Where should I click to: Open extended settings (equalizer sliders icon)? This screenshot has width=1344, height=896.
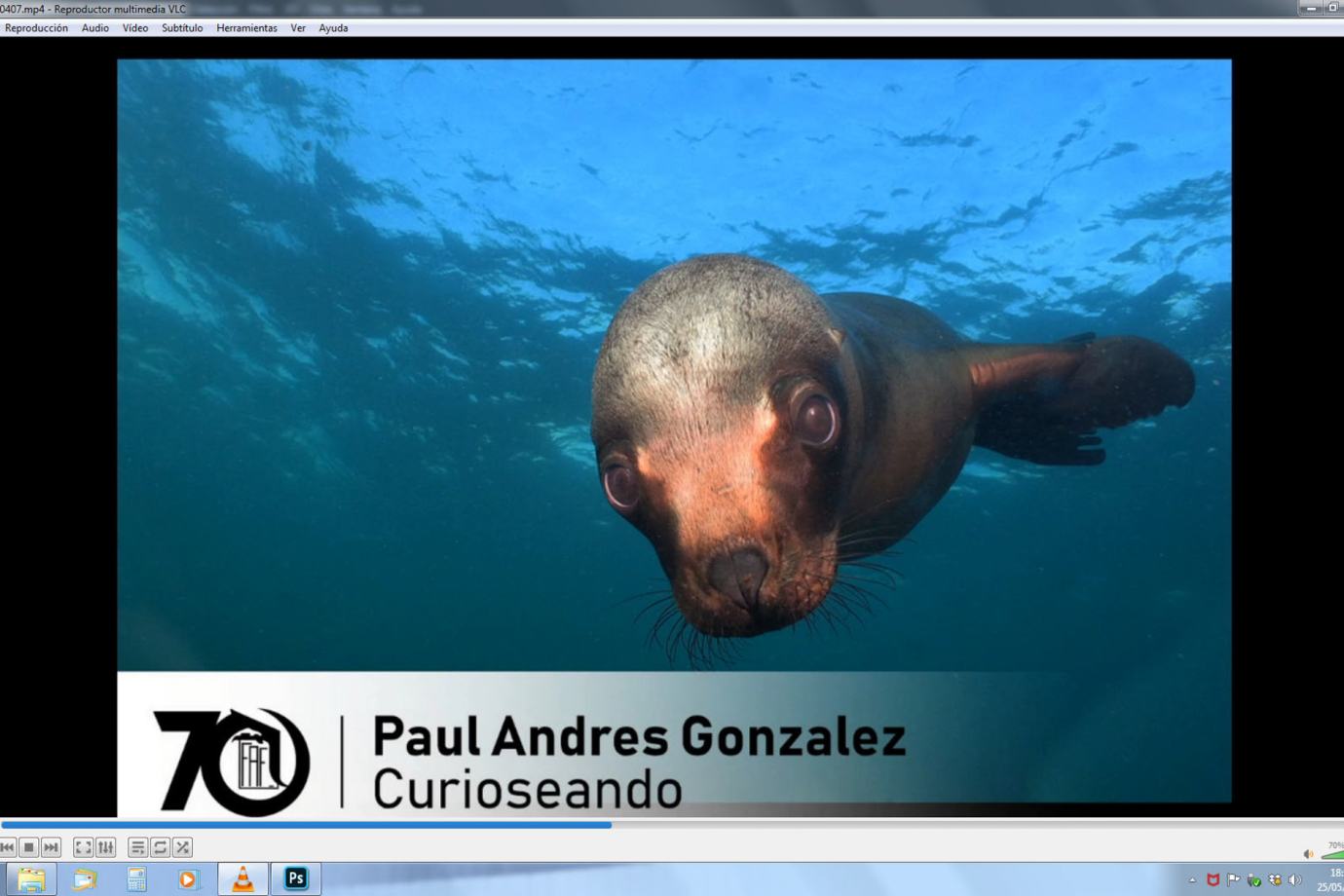click(106, 847)
